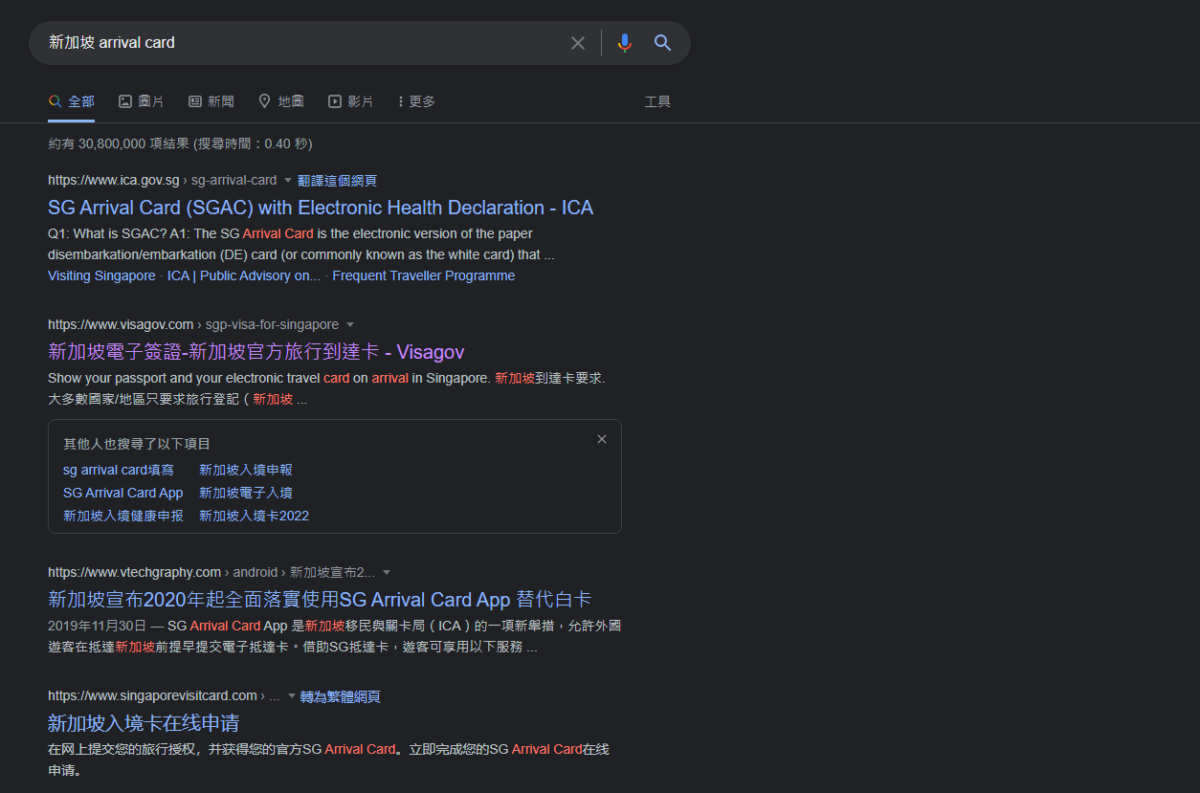
Task: Start voice search with the microphone icon
Action: (625, 43)
